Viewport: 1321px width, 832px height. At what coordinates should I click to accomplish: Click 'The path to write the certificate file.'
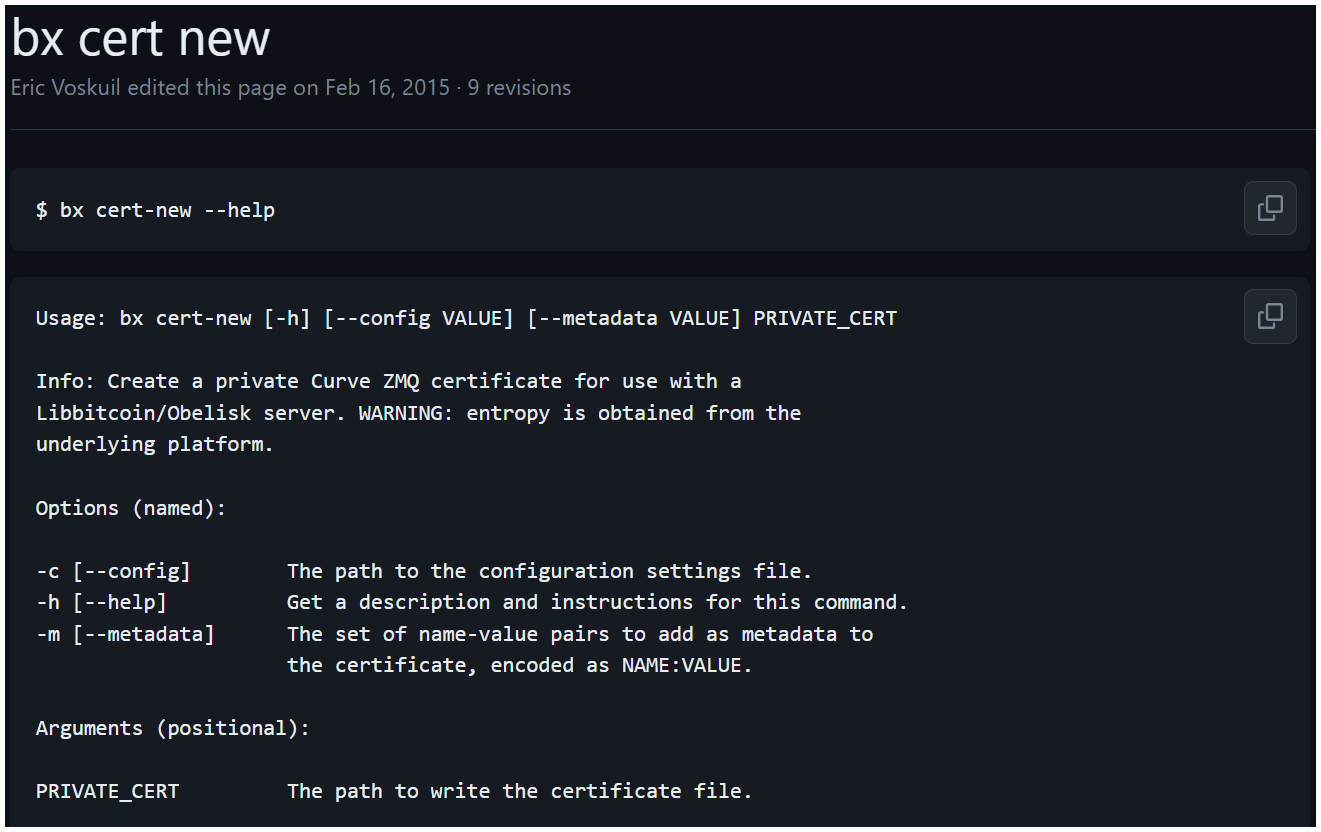tap(520, 791)
